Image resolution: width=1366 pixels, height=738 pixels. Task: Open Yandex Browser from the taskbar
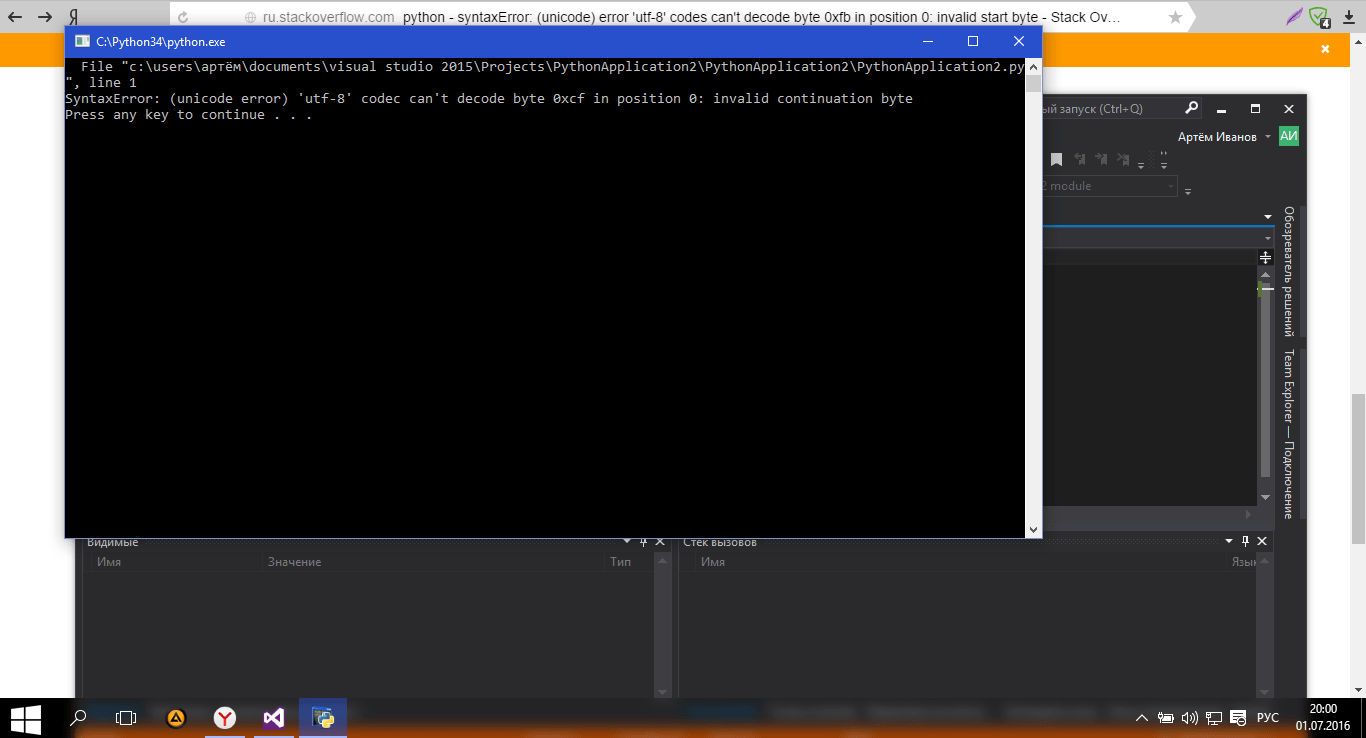coord(224,717)
